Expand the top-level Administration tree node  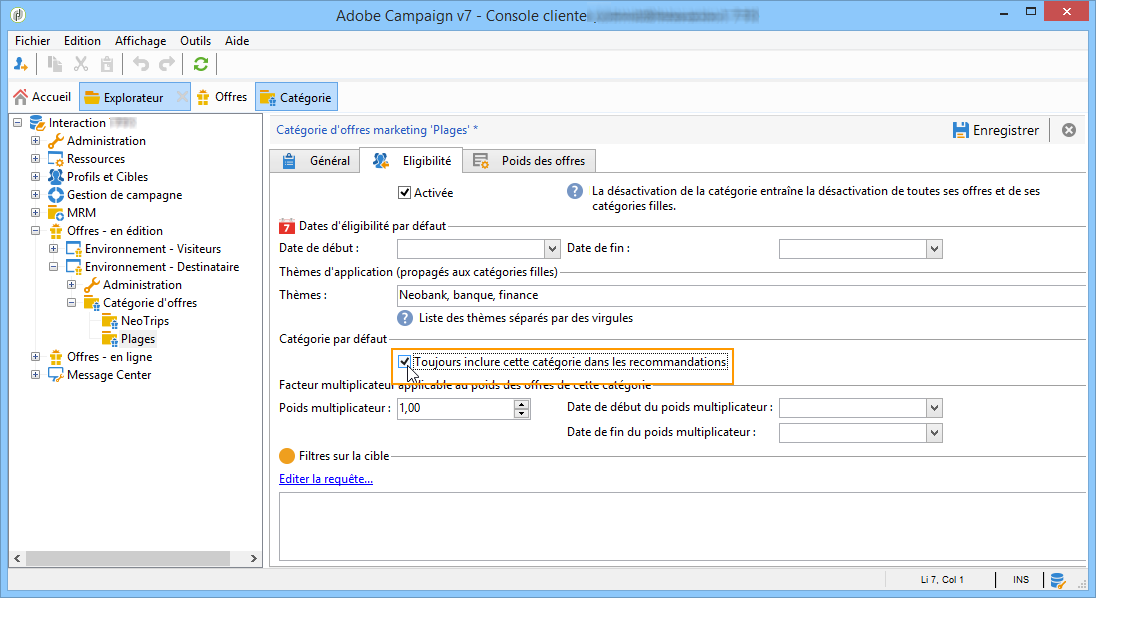click(x=35, y=141)
